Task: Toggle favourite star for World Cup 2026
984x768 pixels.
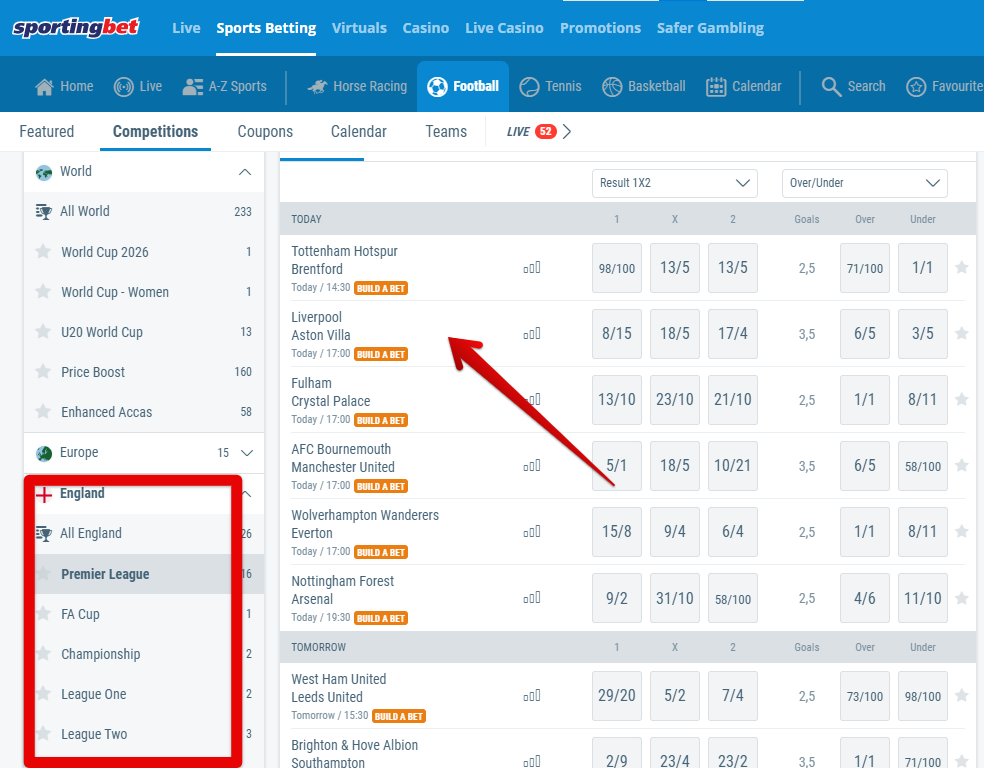Action: [43, 252]
